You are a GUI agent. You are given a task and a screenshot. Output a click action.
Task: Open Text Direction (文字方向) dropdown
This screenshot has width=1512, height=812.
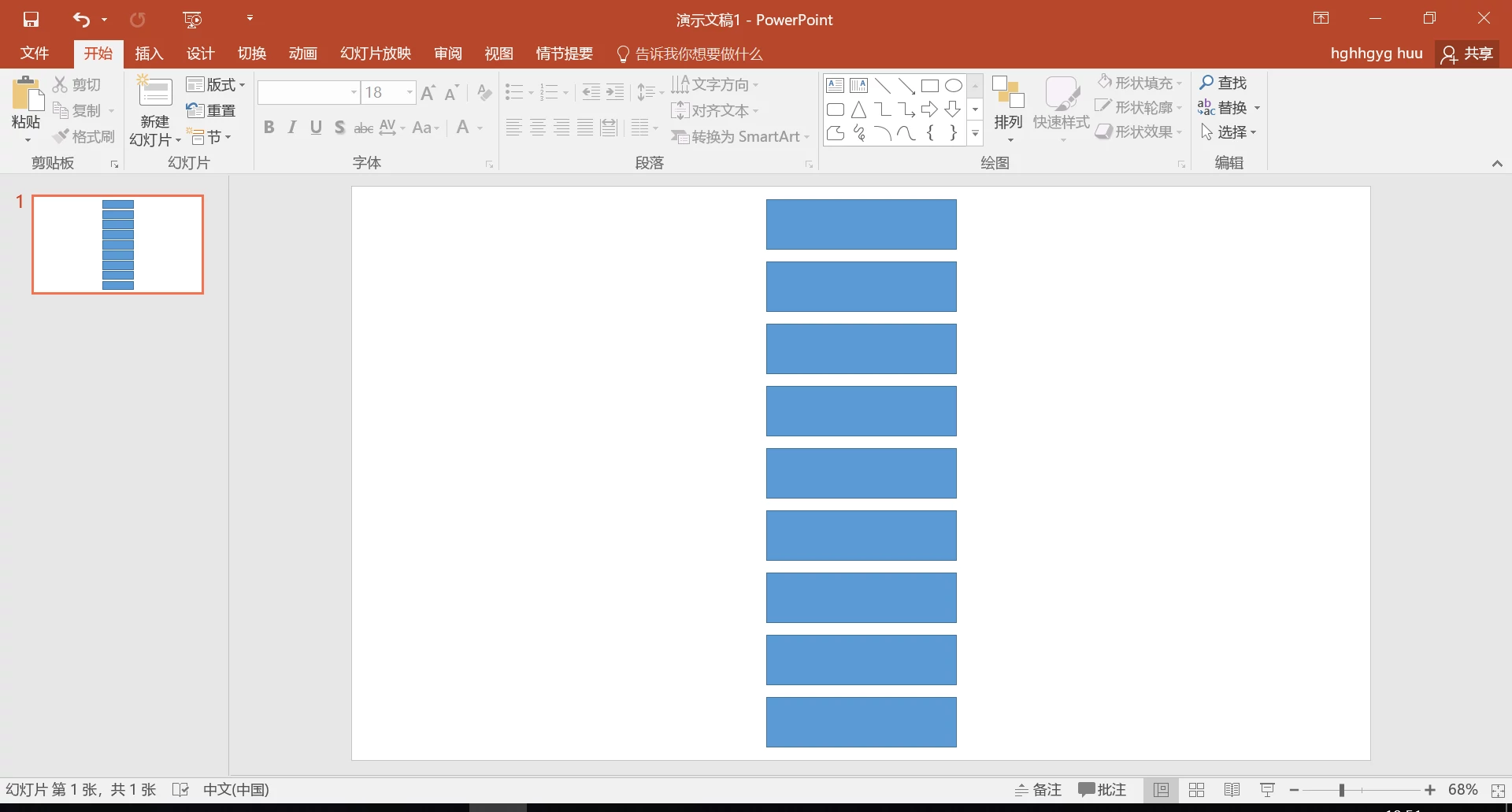pos(715,84)
